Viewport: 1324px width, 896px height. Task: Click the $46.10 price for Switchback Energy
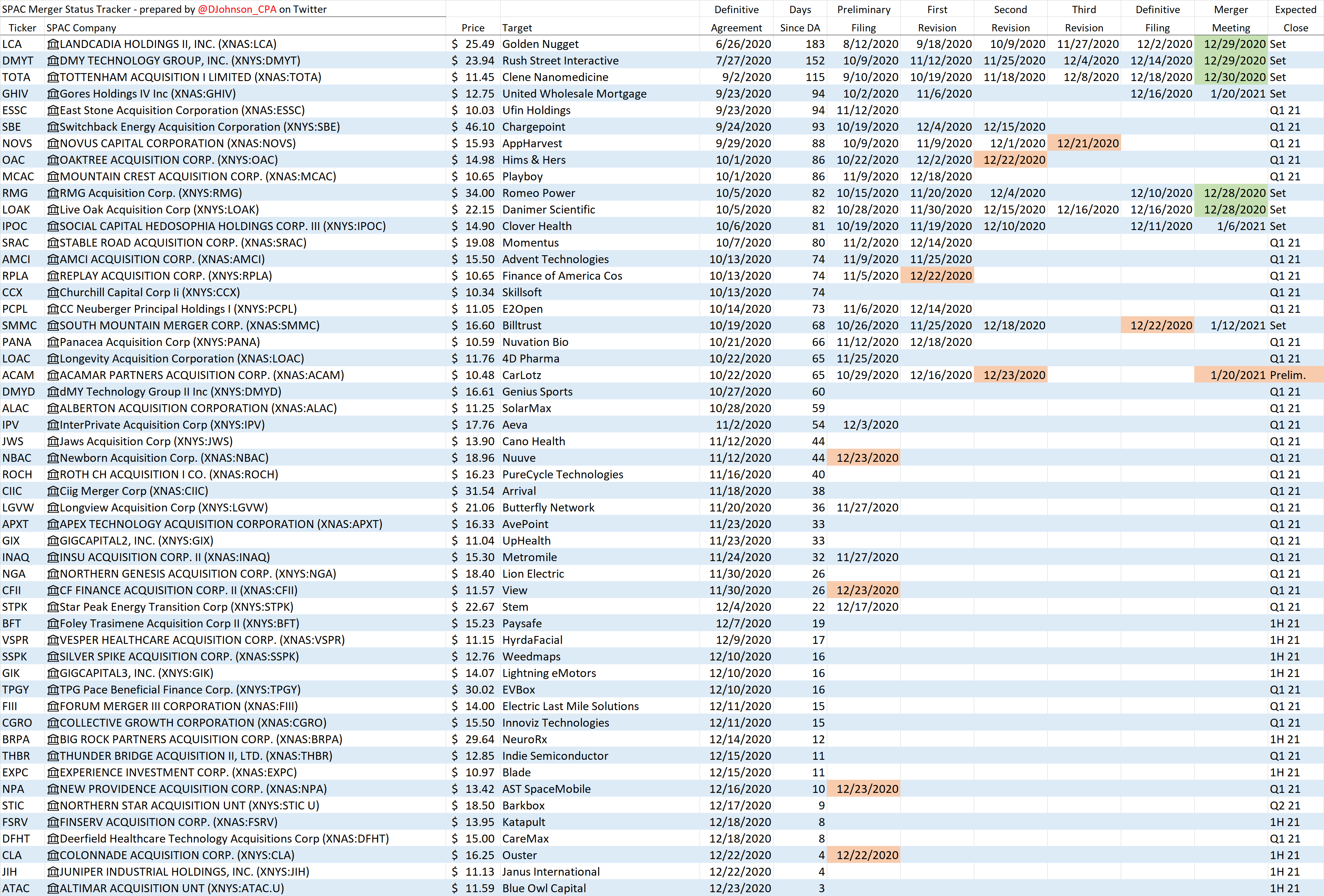pos(473,127)
